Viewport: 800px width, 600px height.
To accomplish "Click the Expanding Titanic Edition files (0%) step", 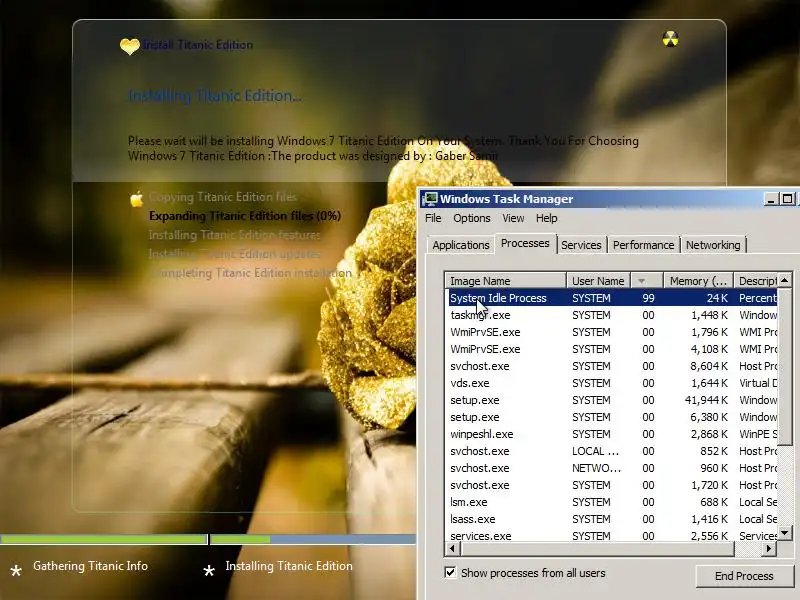I will click(x=245, y=216).
